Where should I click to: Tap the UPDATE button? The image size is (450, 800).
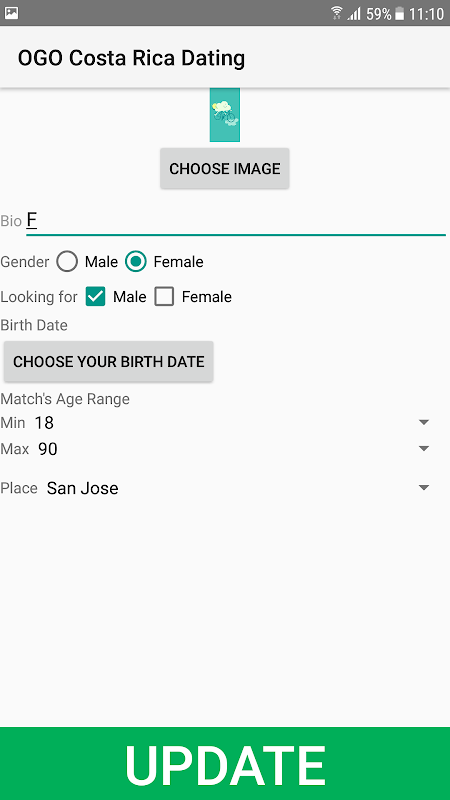click(x=225, y=764)
